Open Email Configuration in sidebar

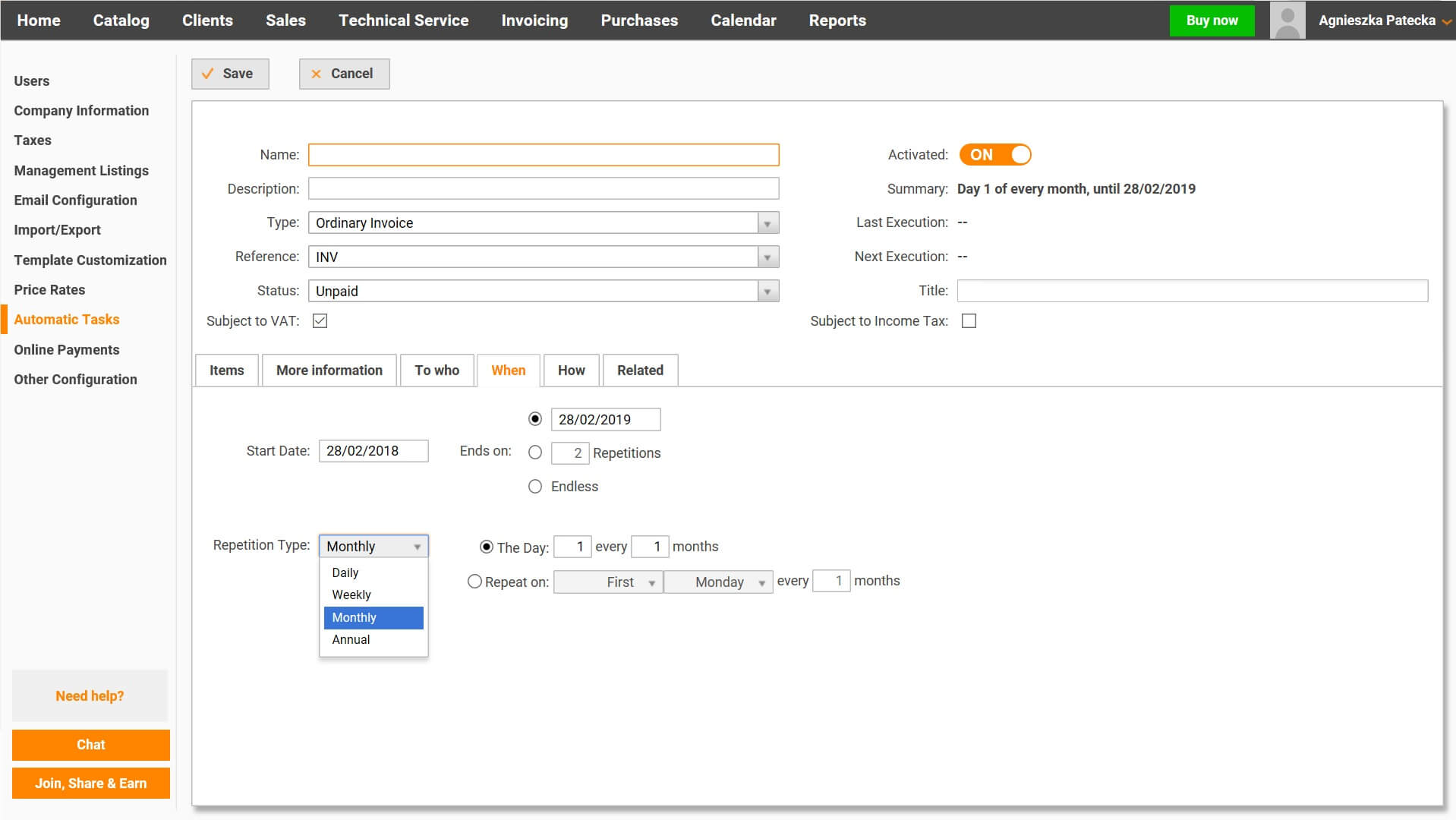(75, 200)
